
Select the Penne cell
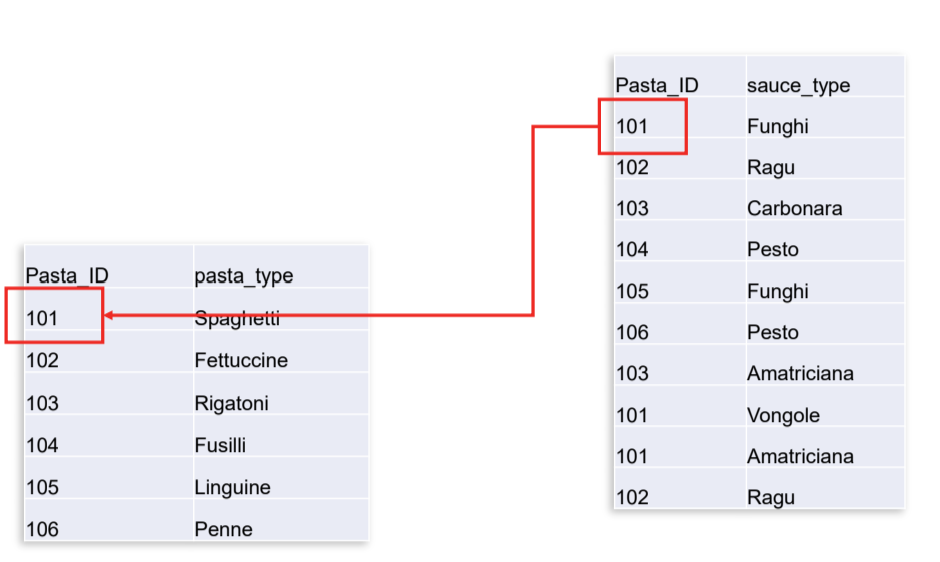coord(223,529)
